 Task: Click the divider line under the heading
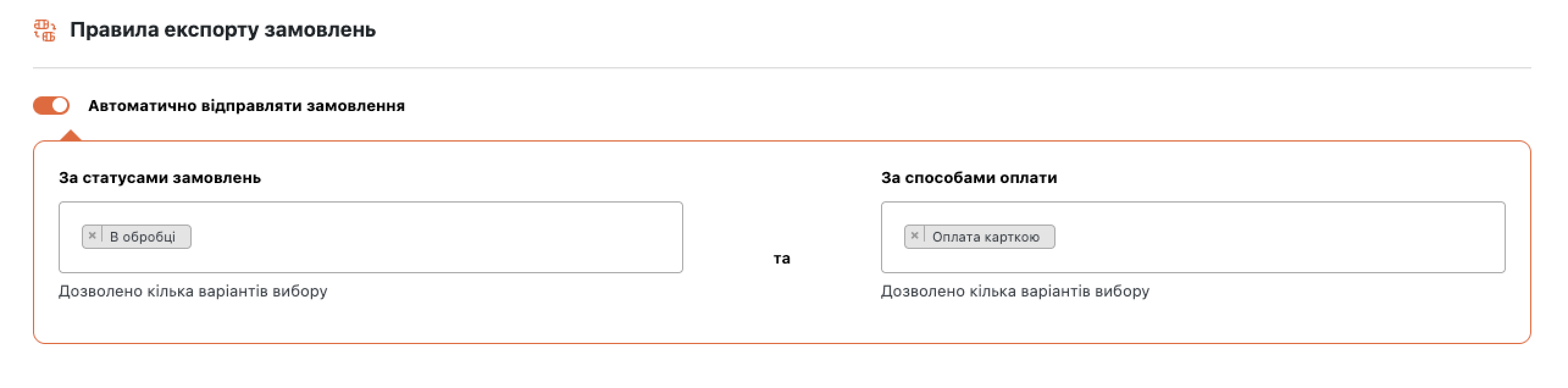[781, 68]
